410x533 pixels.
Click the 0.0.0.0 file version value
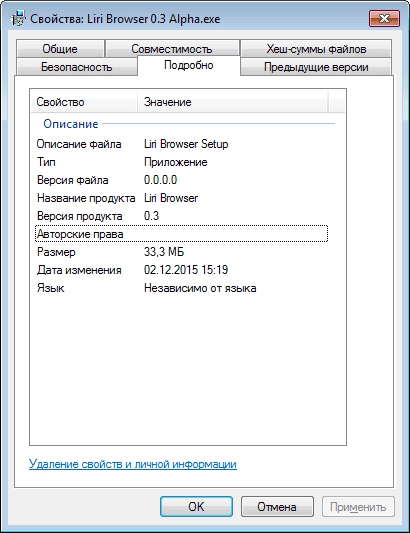pyautogui.click(x=160, y=180)
